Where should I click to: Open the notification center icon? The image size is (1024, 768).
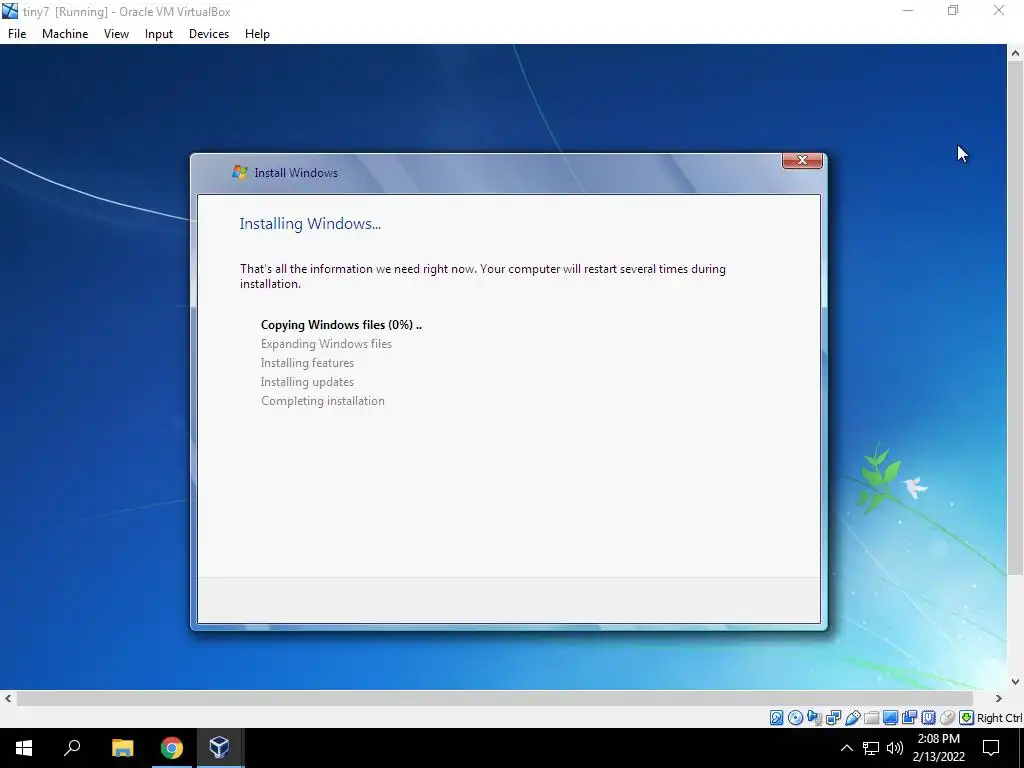(x=991, y=748)
